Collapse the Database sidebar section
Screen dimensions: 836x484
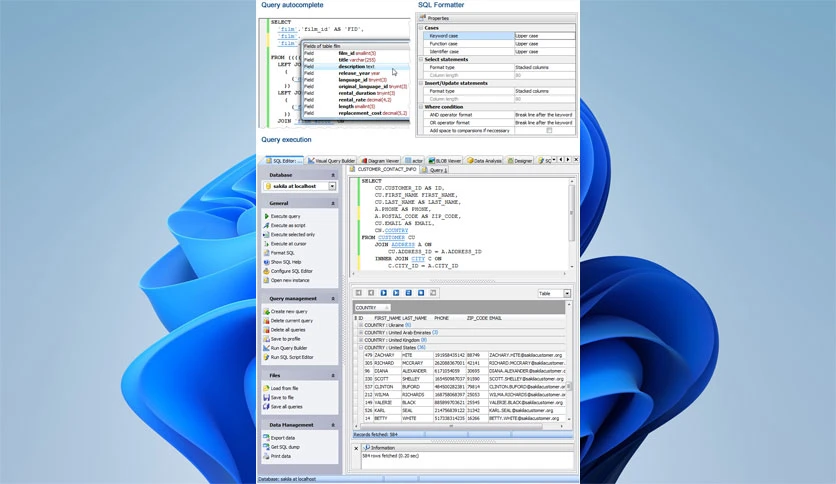(333, 175)
